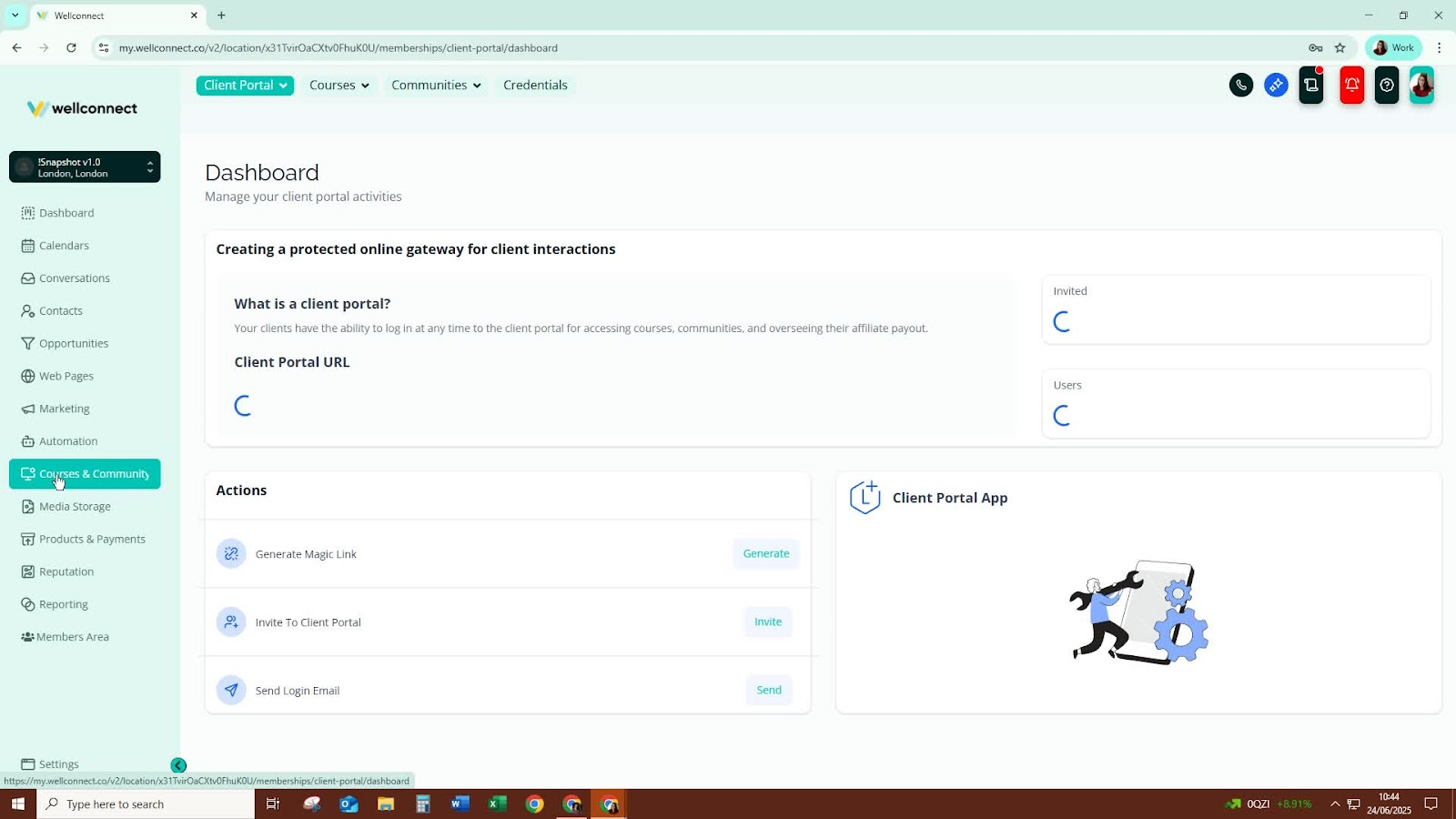
Task: Click the Generate button
Action: coord(766,553)
